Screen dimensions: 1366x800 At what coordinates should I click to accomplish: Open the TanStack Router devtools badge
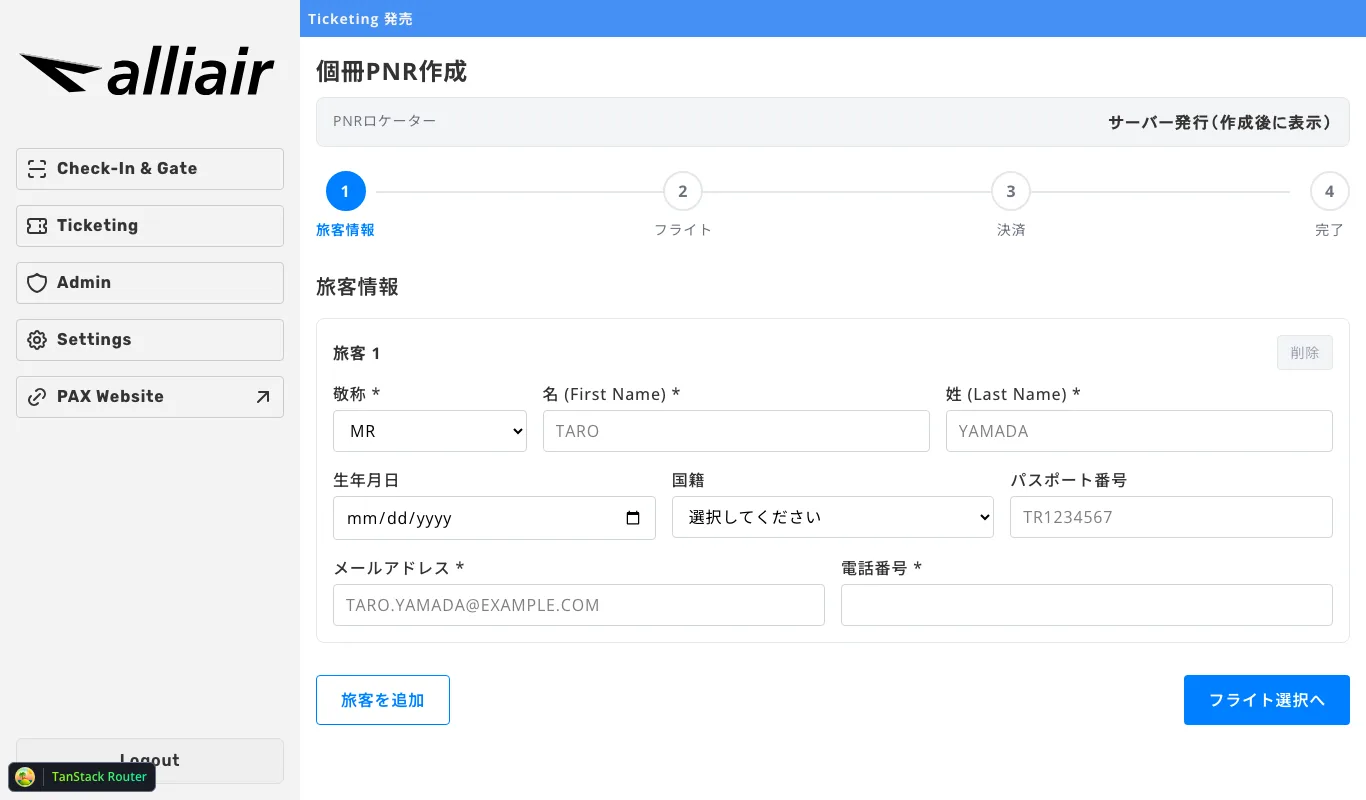pos(82,777)
